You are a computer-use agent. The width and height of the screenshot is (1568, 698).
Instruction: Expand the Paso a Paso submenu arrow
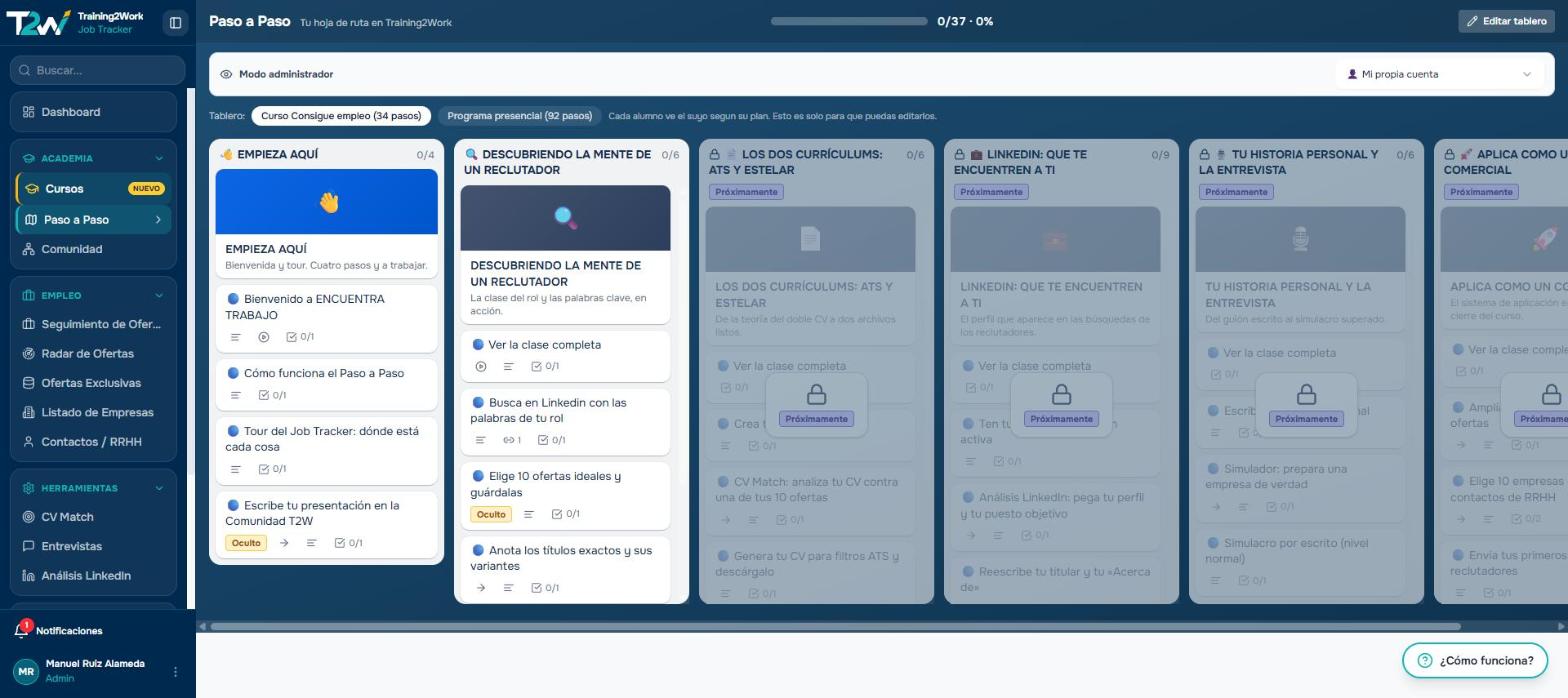coord(158,220)
